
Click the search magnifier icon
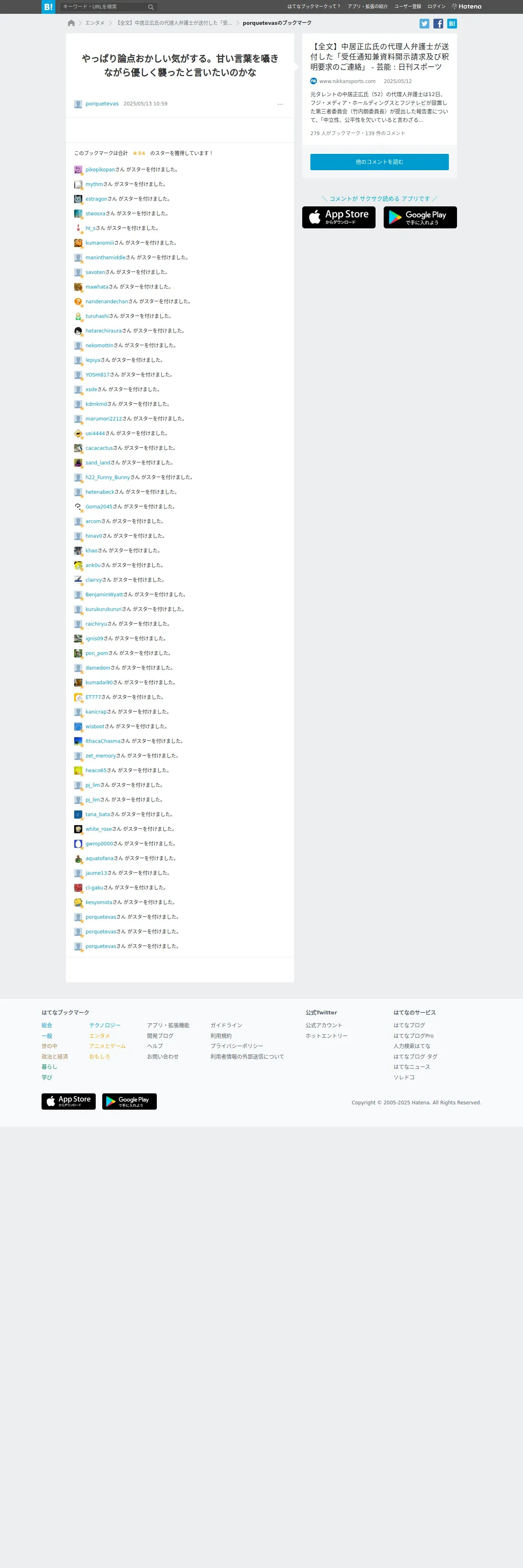pos(151,7)
